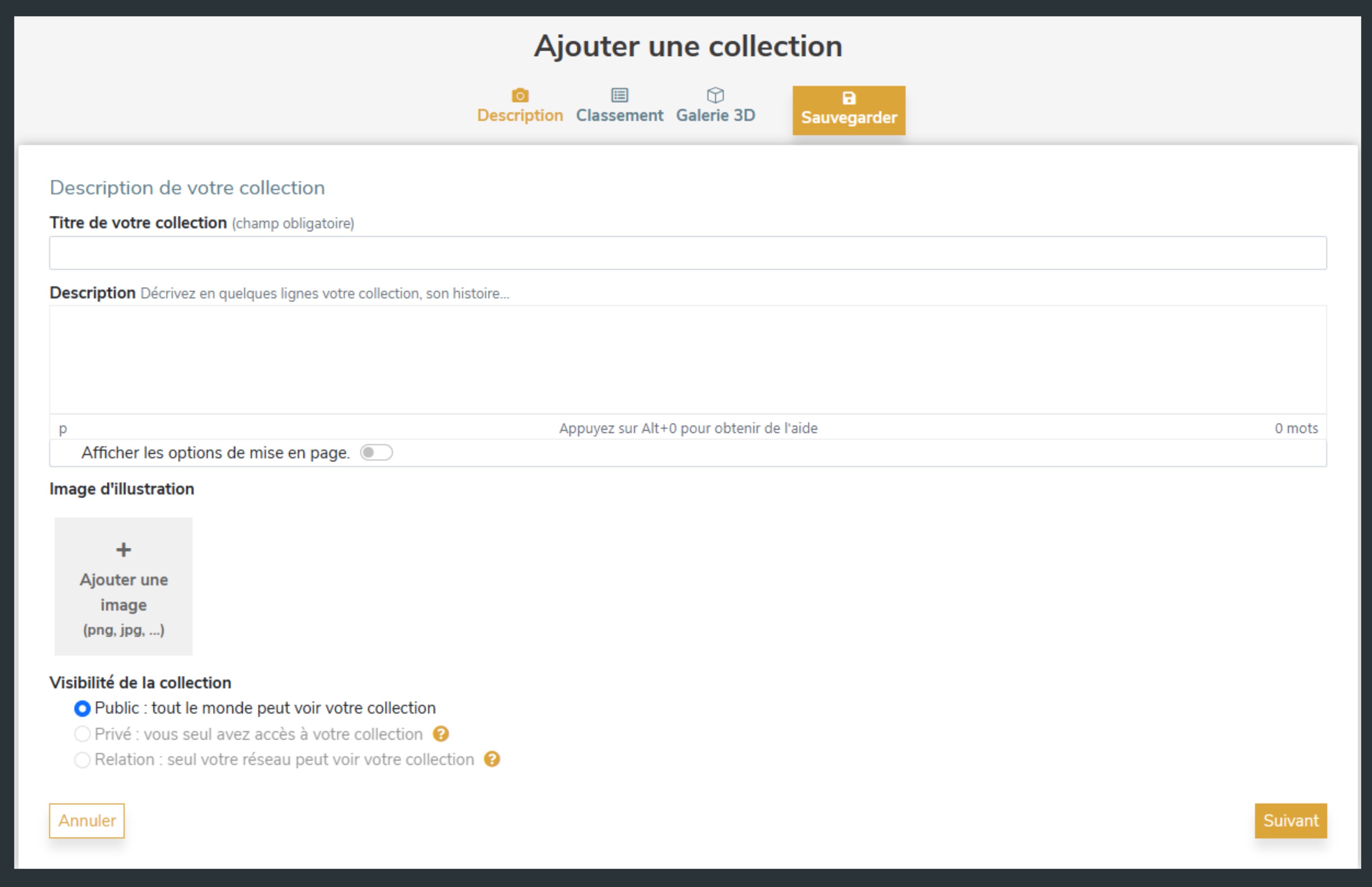This screenshot has width=1372, height=887.
Task: Click the plus icon to add image
Action: pos(123,549)
